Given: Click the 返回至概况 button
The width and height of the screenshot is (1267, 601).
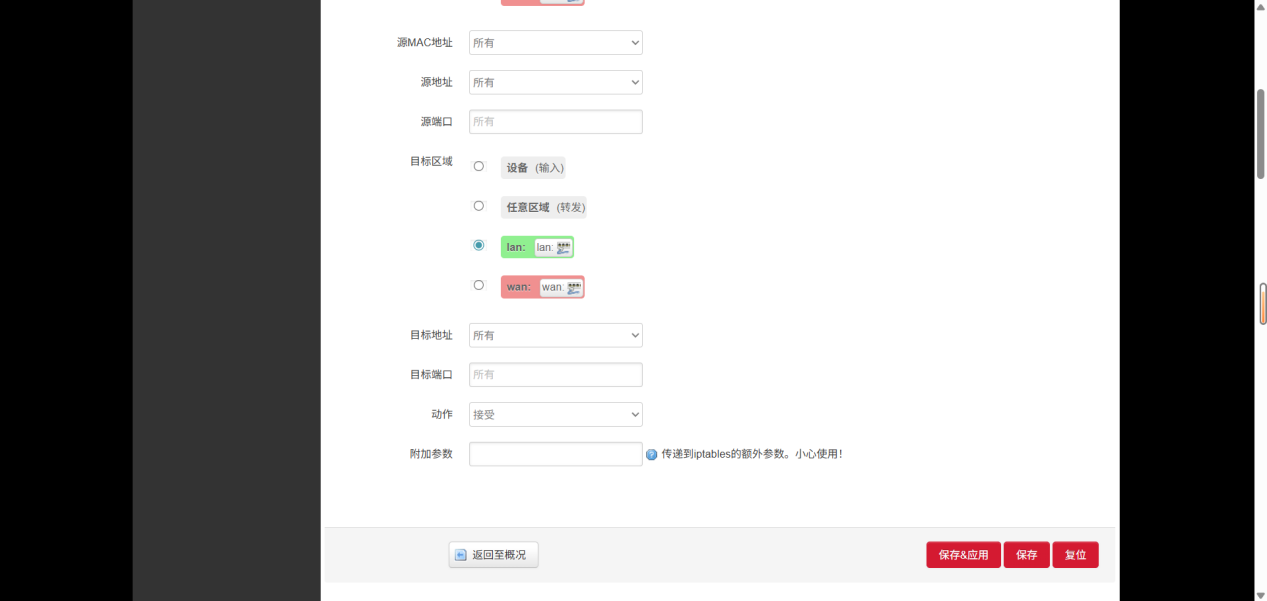Looking at the screenshot, I should point(493,554).
